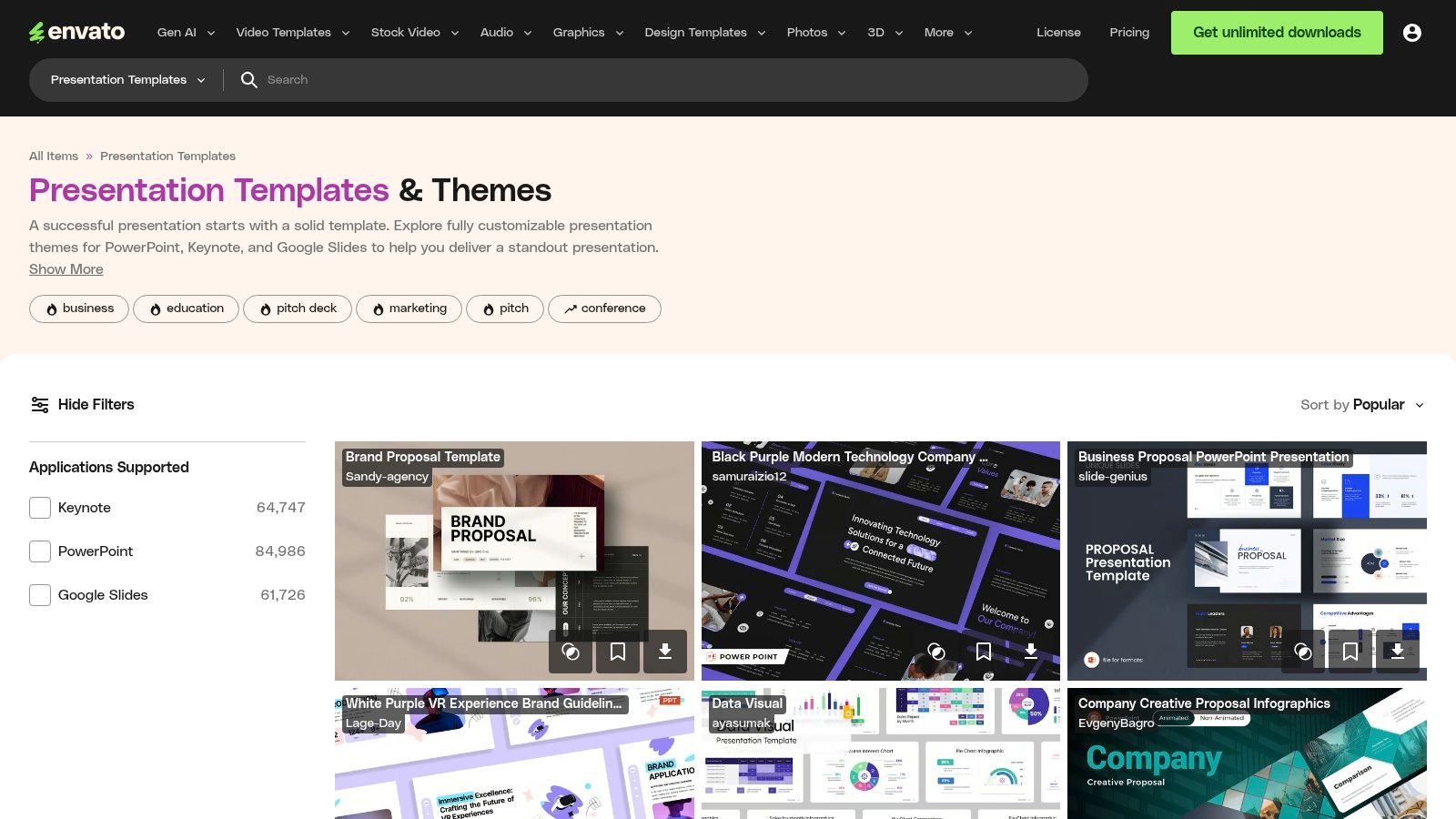
Task: Click the Business Proposal PowerPoint Presentation title
Action: (1213, 457)
